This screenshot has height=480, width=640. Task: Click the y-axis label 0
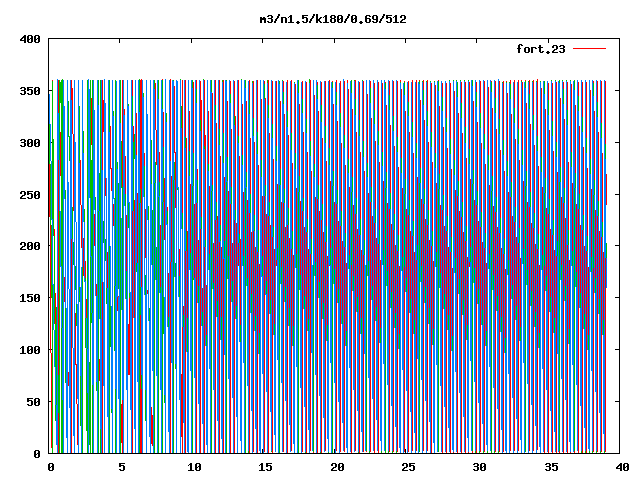tap(37, 454)
